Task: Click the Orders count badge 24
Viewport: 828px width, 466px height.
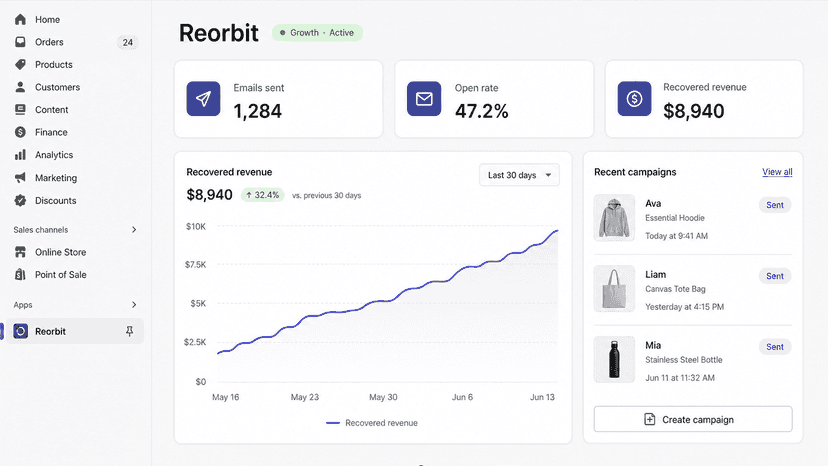Action: tap(128, 42)
